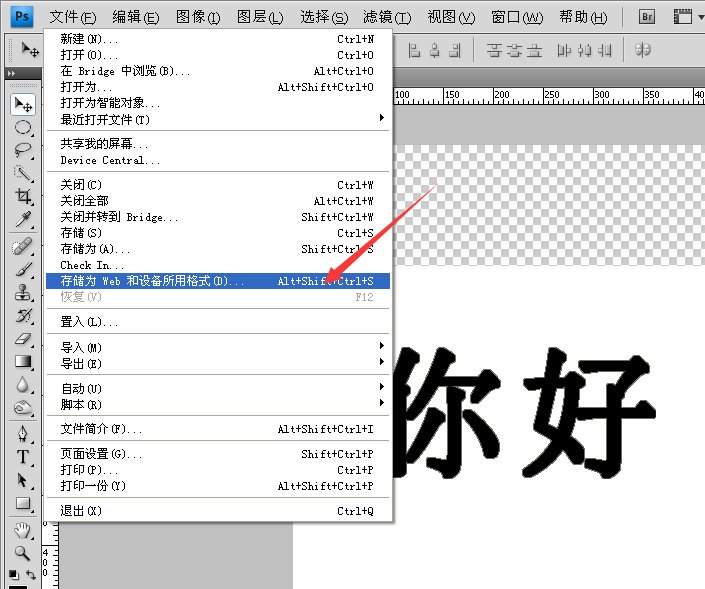Click the black foreground color swatch

18,586
